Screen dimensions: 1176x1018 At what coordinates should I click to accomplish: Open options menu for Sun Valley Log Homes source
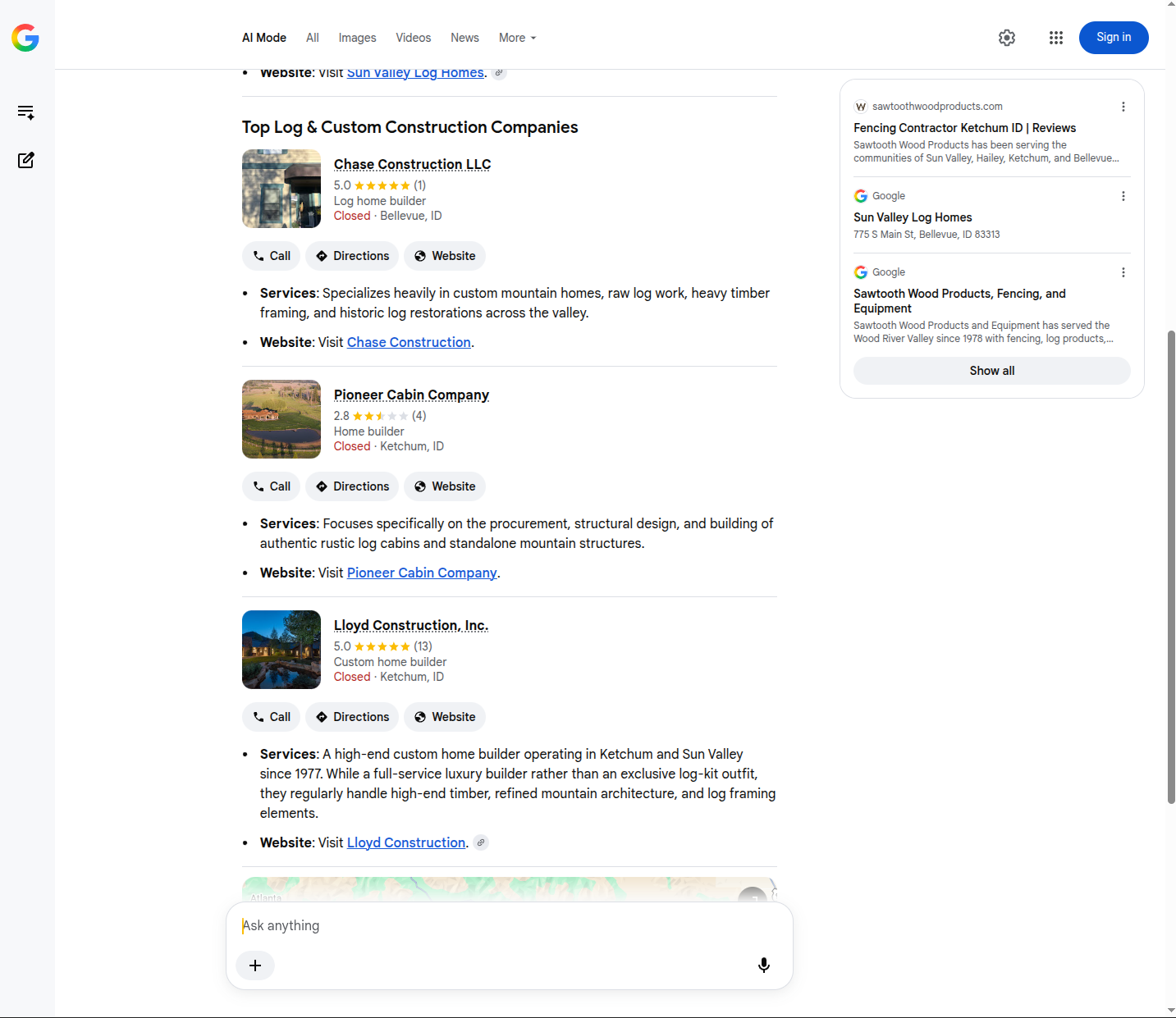pyautogui.click(x=1123, y=196)
